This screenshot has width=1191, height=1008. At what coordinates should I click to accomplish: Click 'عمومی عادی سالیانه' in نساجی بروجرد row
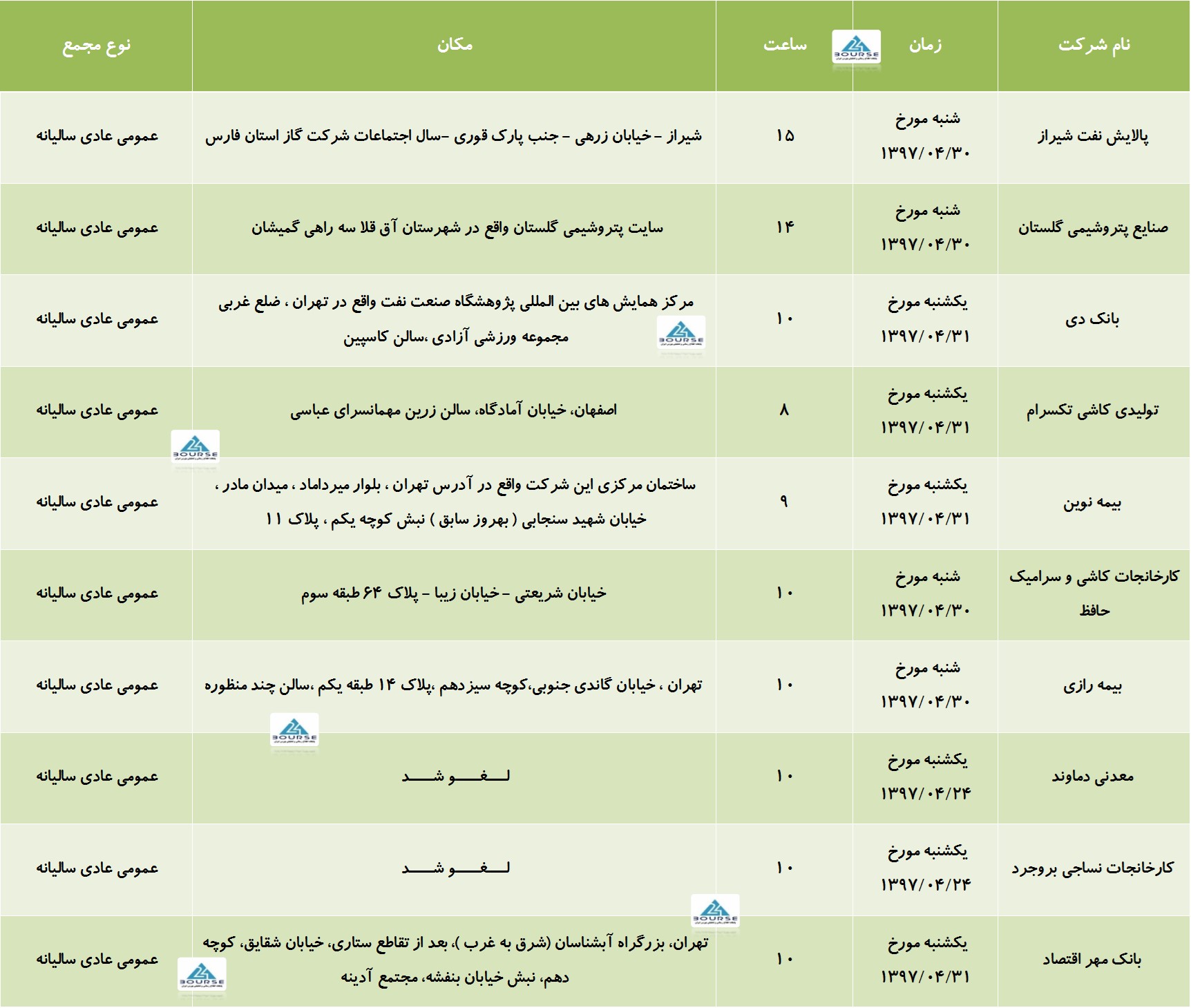[97, 868]
